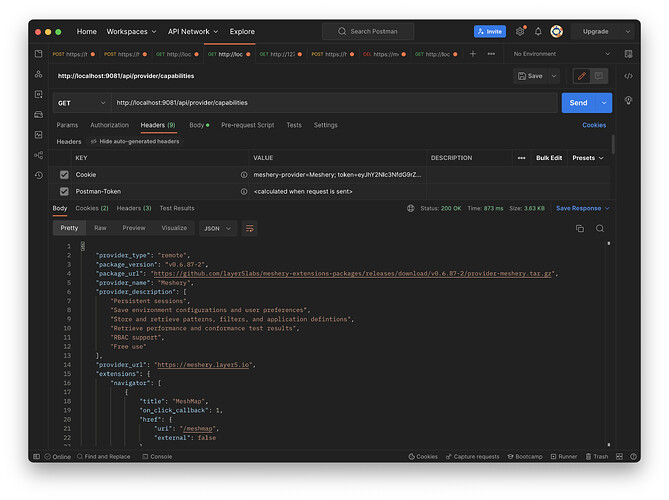
Task: View the response Headers (3) tab
Action: pyautogui.click(x=134, y=208)
